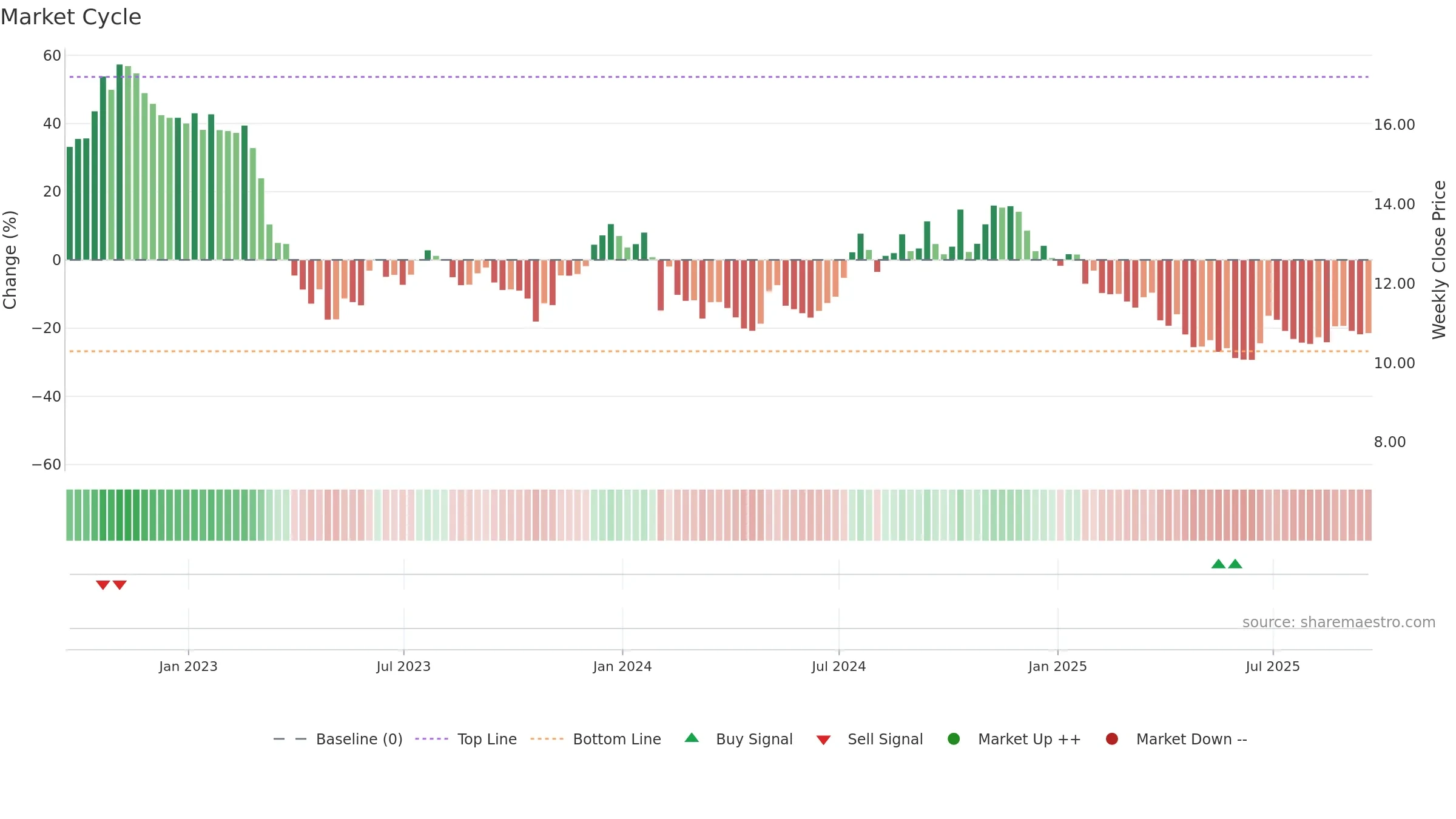Click the first green buy signal marker
Image resolution: width=1456 pixels, height=819 pixels.
point(1218,564)
